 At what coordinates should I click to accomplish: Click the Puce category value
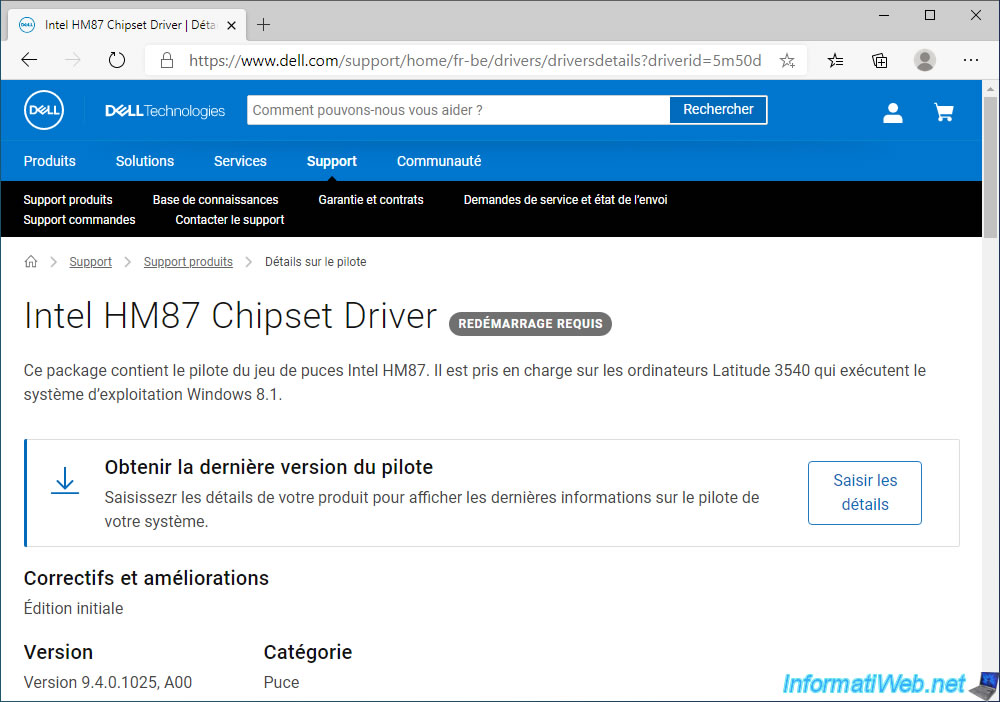tap(281, 682)
